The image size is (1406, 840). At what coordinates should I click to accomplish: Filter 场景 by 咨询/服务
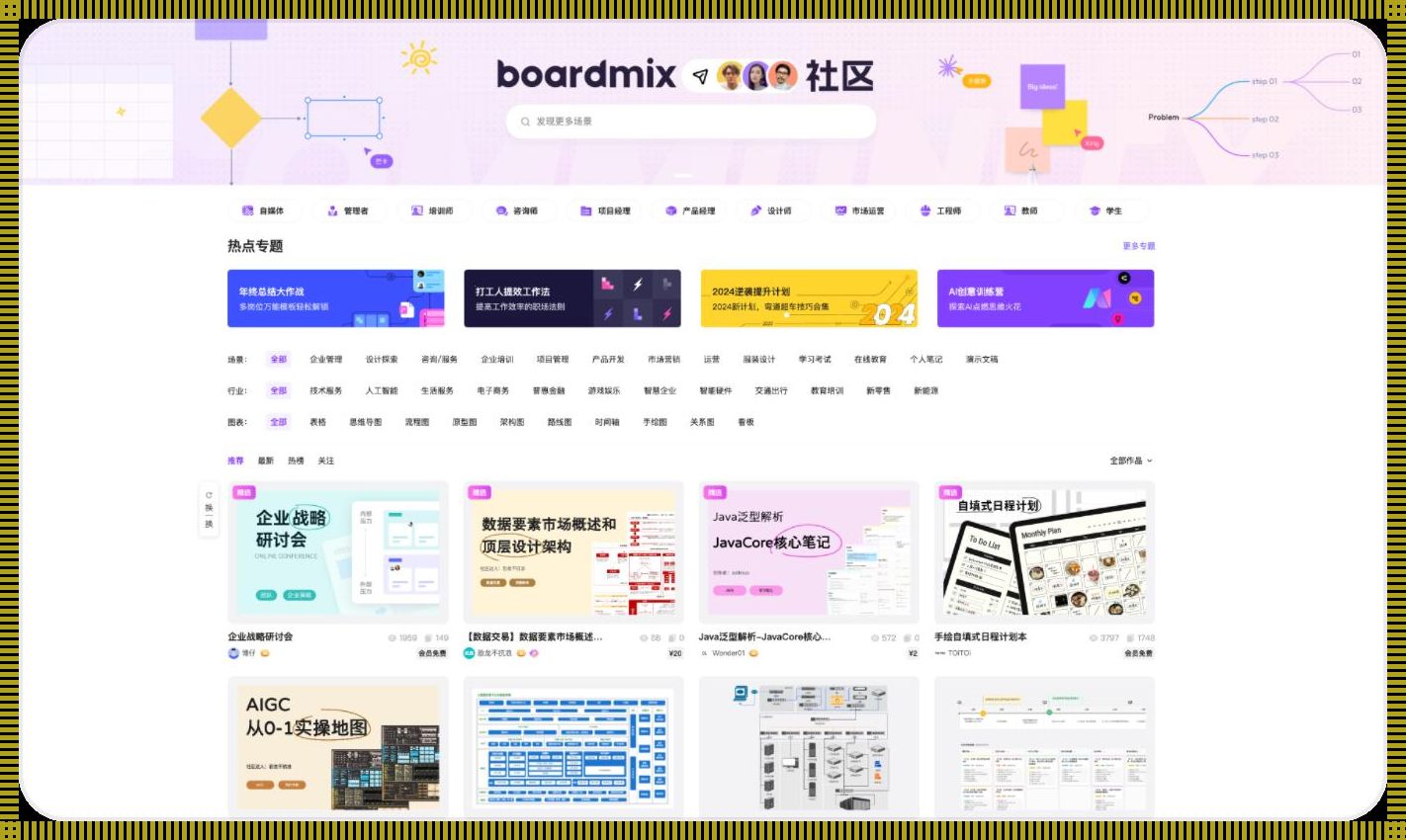439,360
